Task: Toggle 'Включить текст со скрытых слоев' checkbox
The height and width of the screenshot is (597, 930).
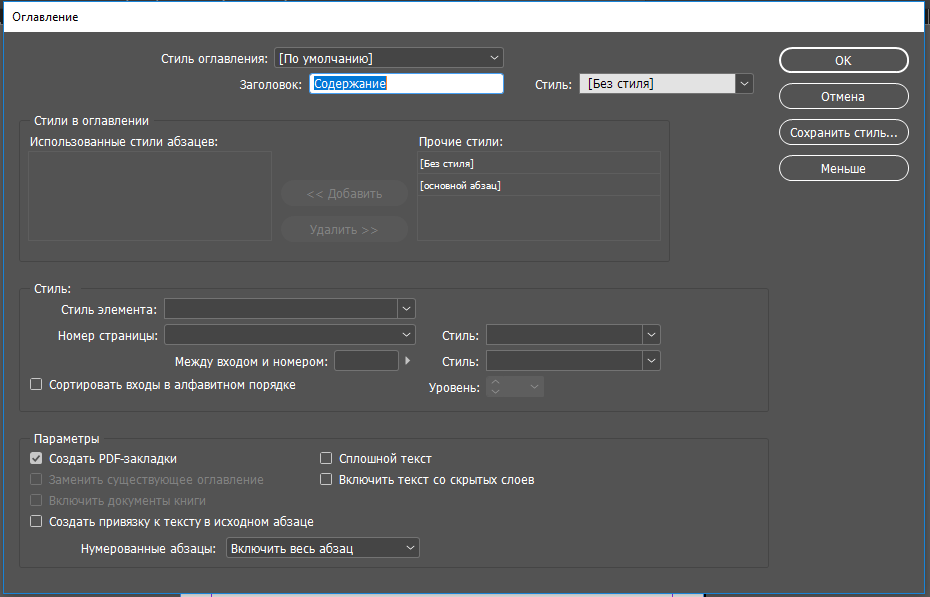Action: (326, 480)
